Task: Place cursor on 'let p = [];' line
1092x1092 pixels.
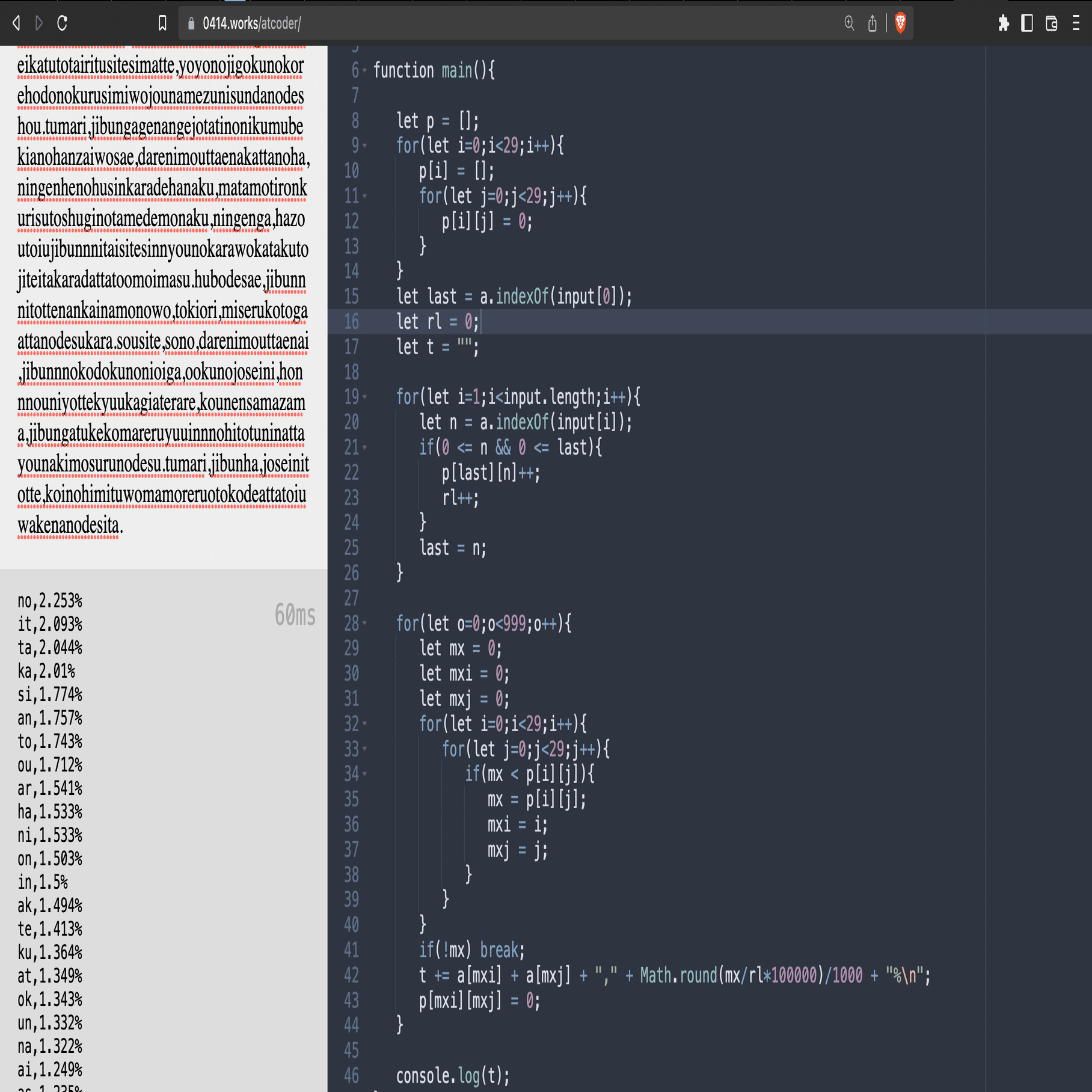Action: pos(438,121)
